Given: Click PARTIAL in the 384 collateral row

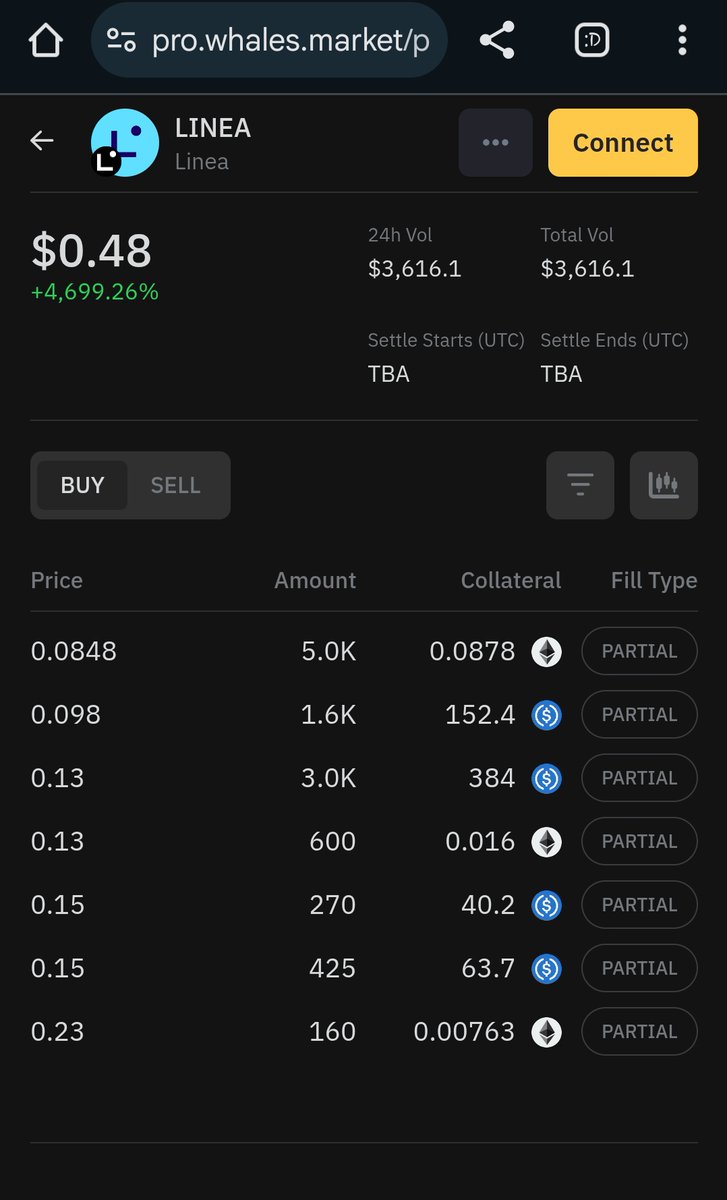Looking at the screenshot, I should point(639,778).
